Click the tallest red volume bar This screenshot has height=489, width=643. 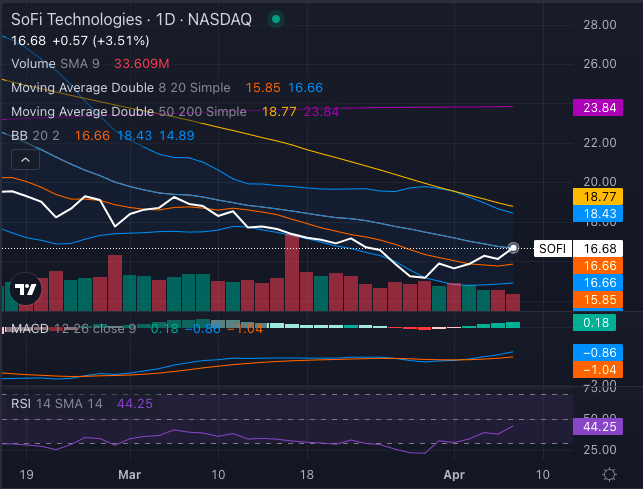click(292, 273)
